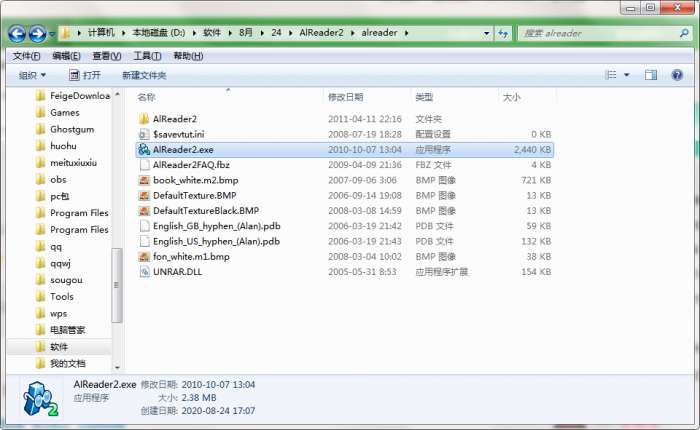Toggle the preview pane icon
The image size is (700, 430).
tap(651, 75)
